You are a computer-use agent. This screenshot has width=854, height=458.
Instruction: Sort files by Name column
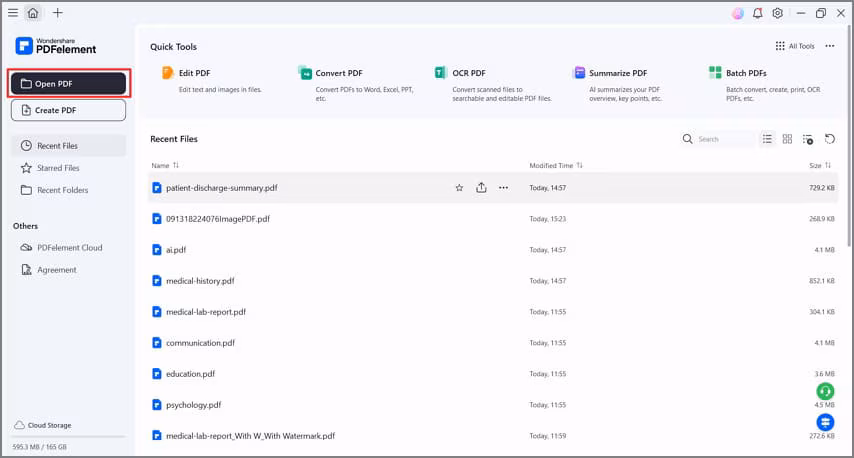pos(165,166)
